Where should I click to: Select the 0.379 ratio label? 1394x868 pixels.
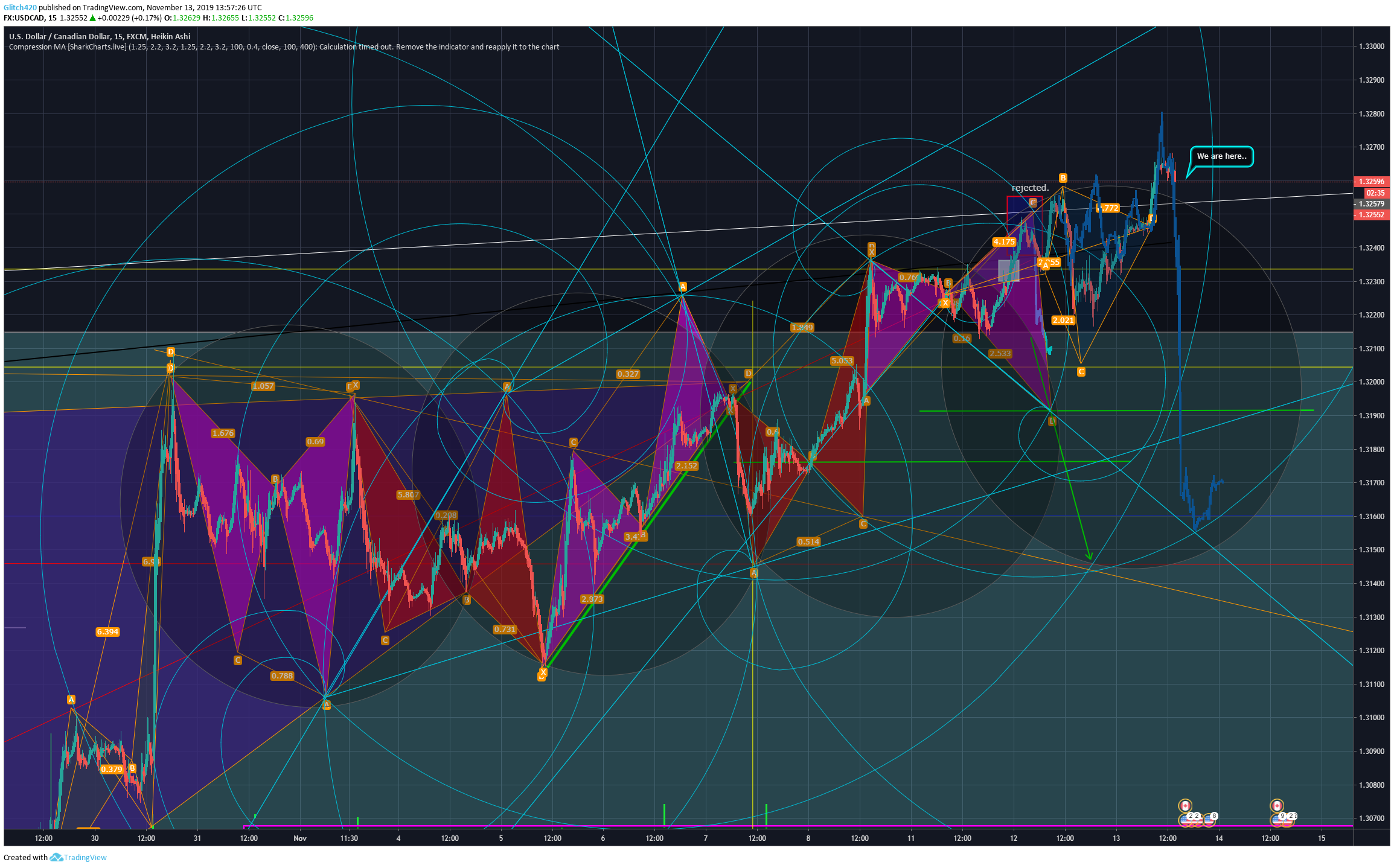click(x=112, y=770)
